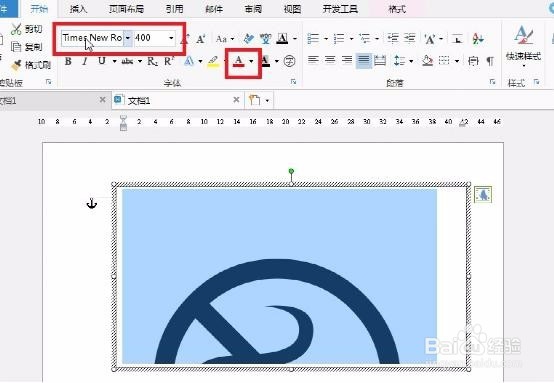The width and height of the screenshot is (554, 383).
Task: Show or hide paragraph marks
Action: (x=490, y=61)
